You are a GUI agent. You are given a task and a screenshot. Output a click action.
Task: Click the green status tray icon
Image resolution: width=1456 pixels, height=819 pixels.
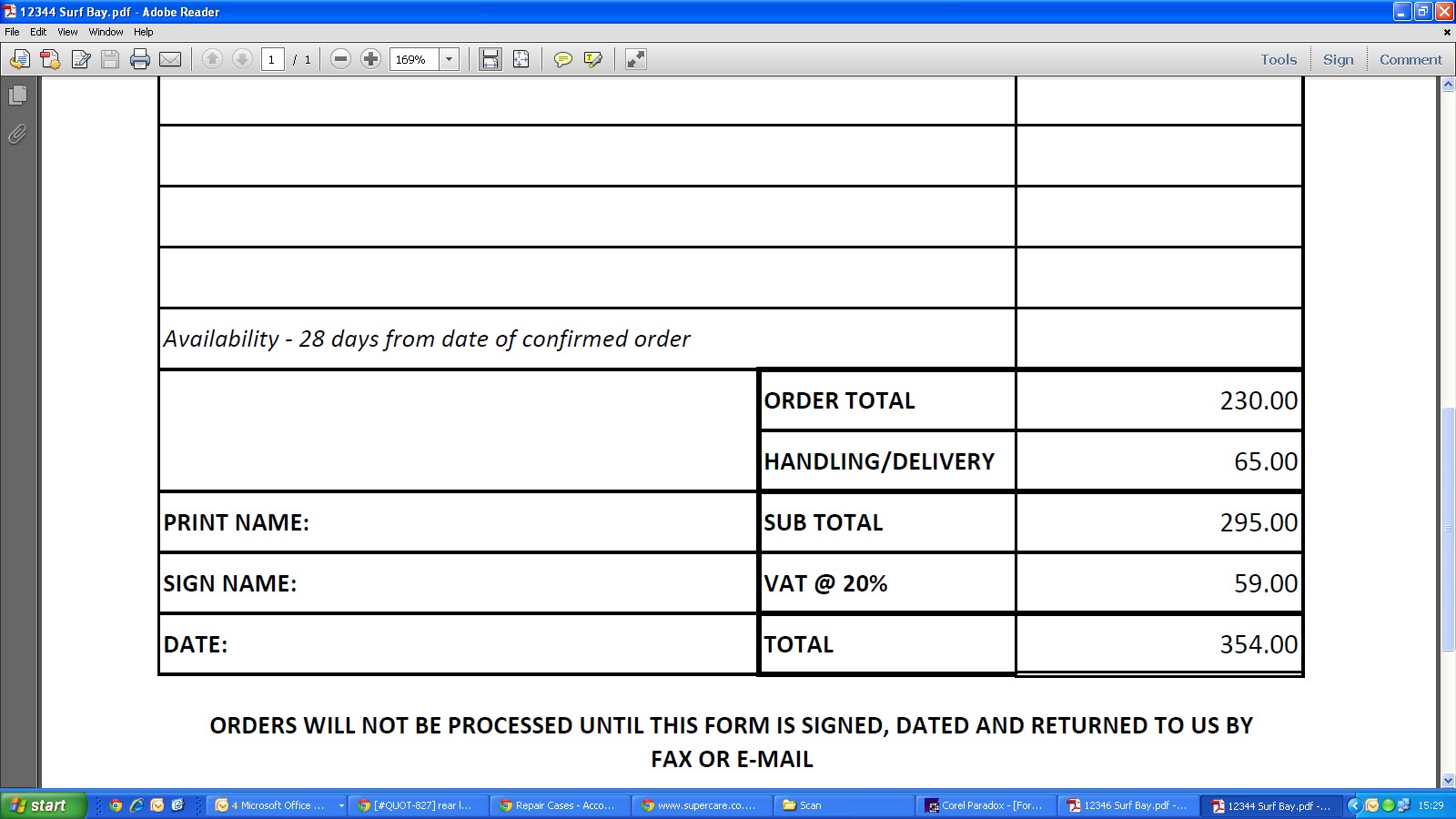(1388, 805)
